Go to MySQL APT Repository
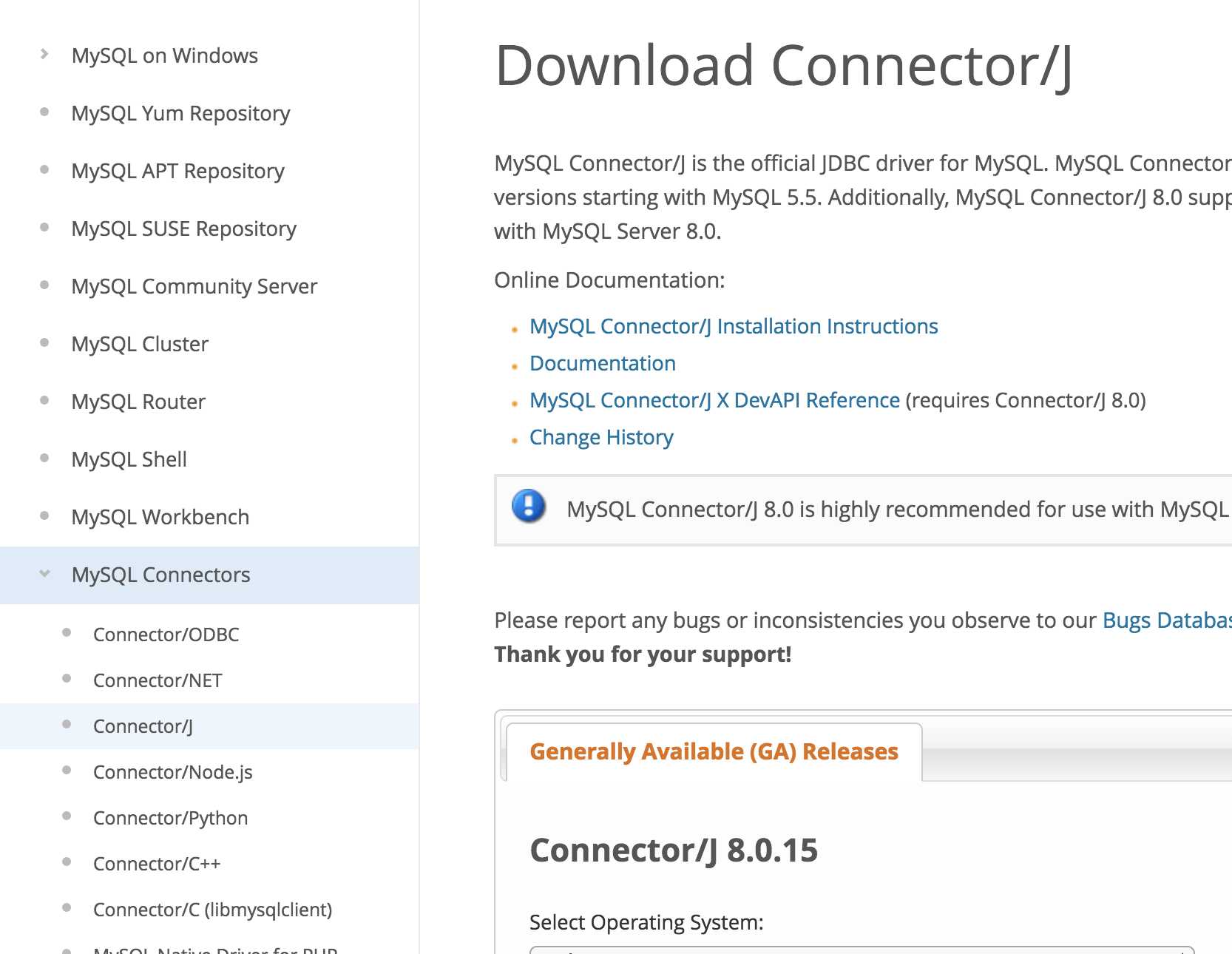 (177, 171)
